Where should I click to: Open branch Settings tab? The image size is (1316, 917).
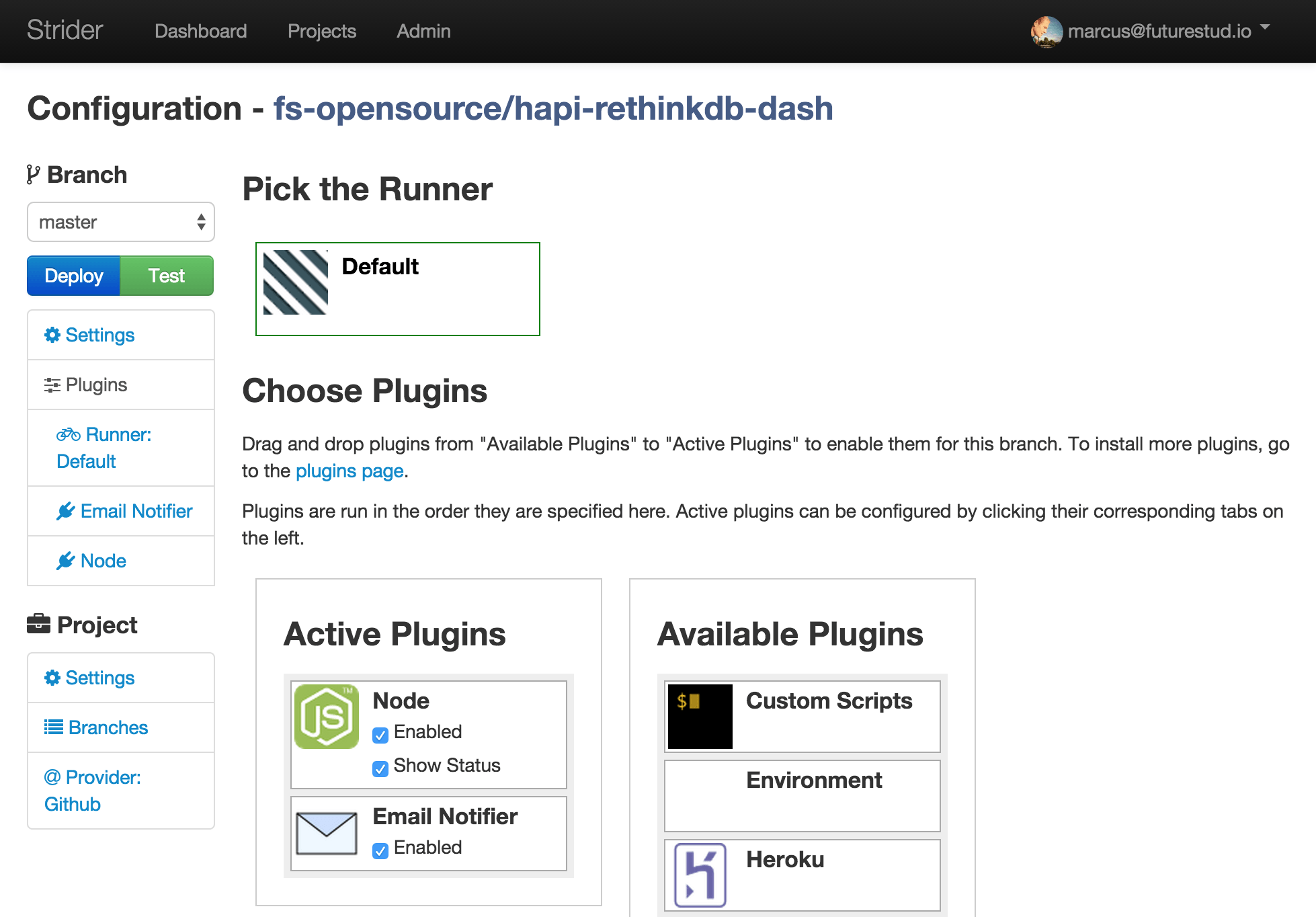(x=121, y=335)
